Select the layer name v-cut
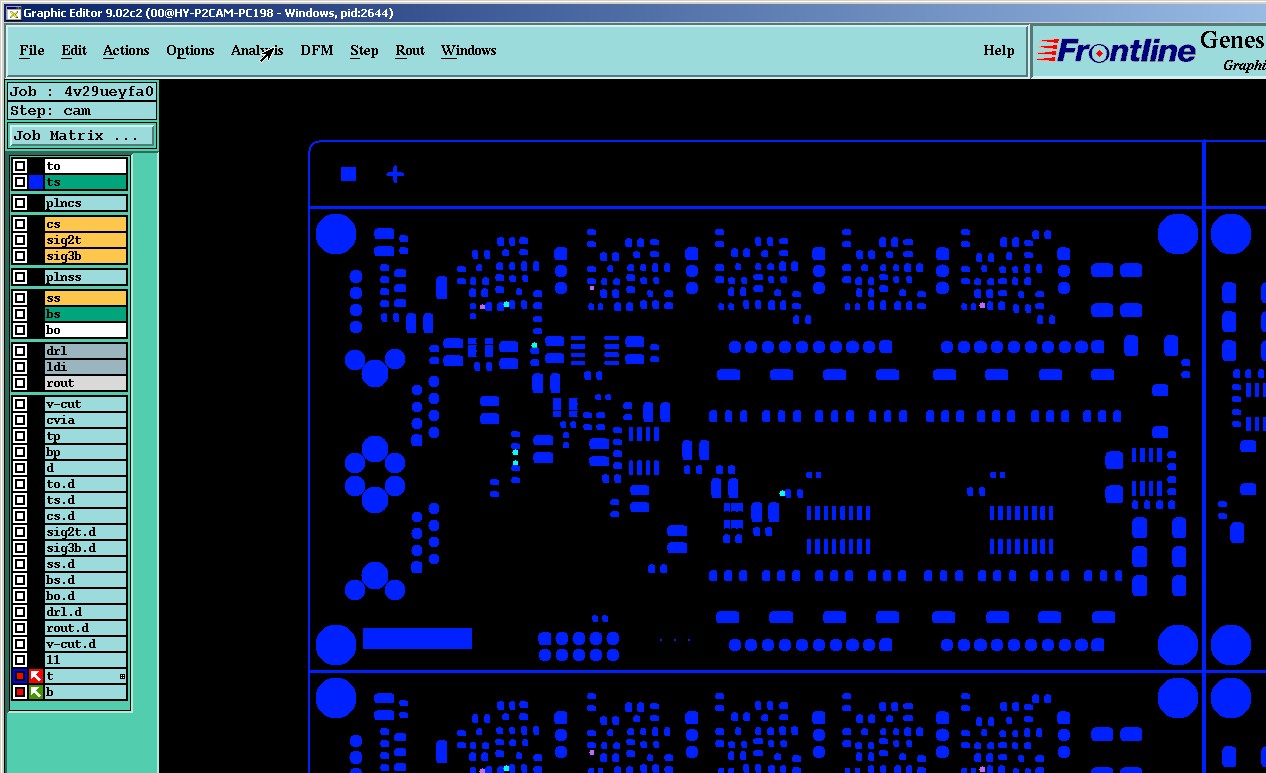The image size is (1266, 773). pos(86,404)
